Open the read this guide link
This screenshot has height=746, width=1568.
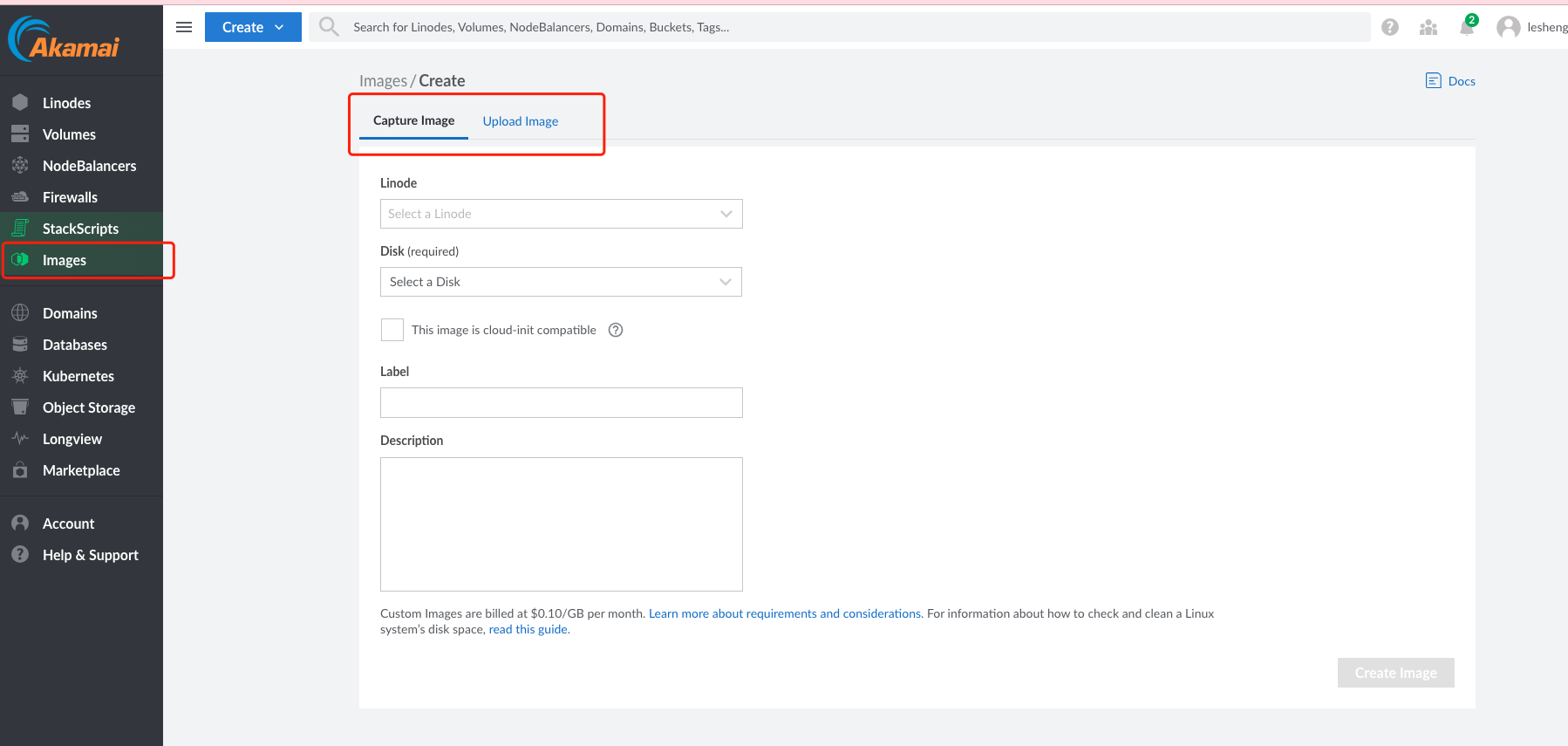coord(528,629)
